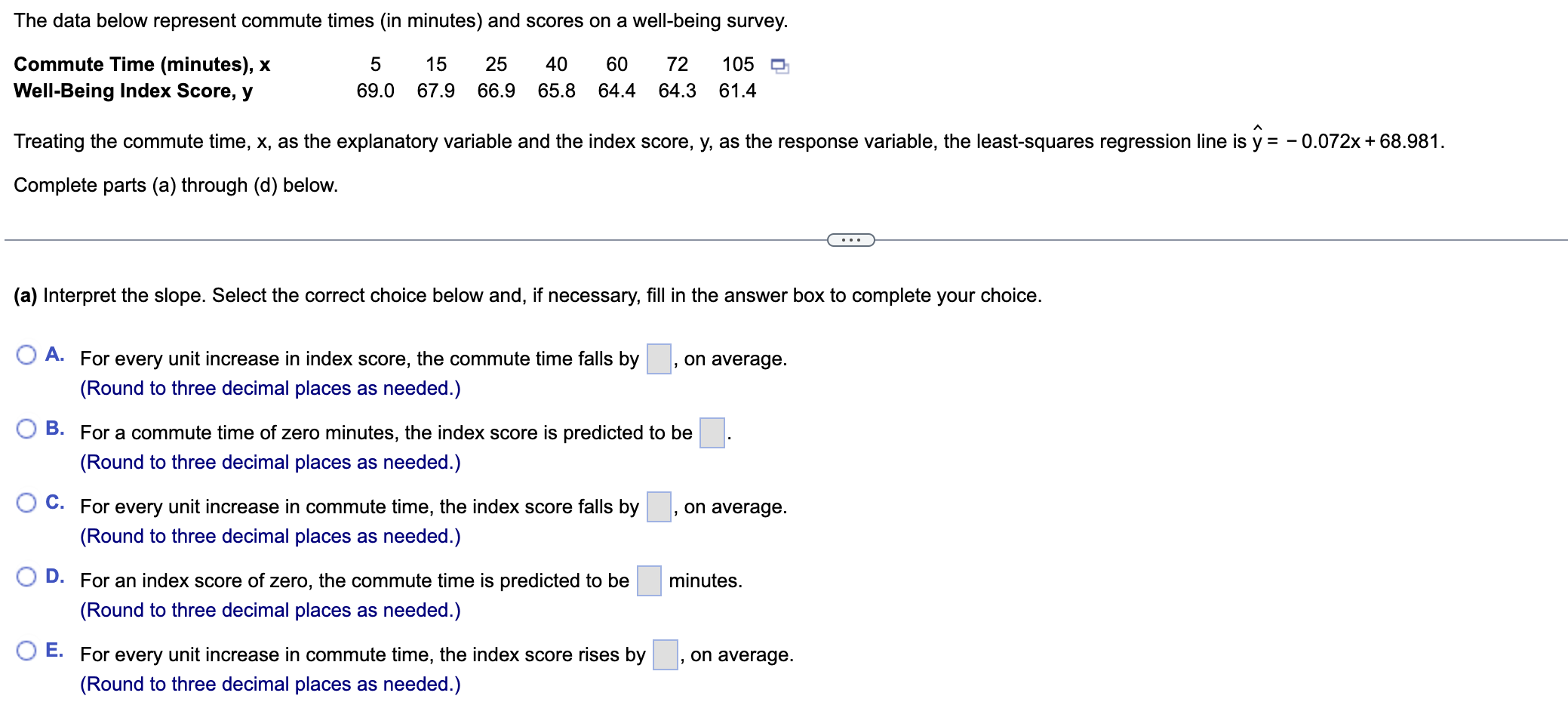Click rounding hint under choice A

[270, 388]
